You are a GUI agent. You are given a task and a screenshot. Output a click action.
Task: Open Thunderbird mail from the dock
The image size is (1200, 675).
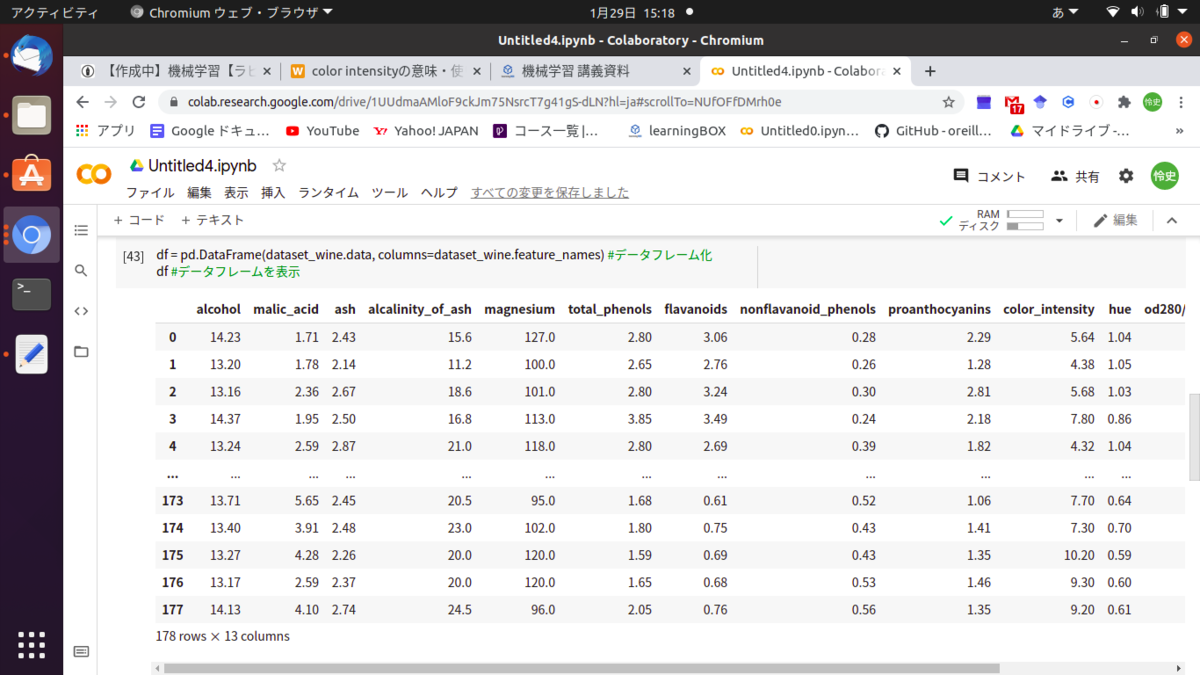(x=32, y=56)
